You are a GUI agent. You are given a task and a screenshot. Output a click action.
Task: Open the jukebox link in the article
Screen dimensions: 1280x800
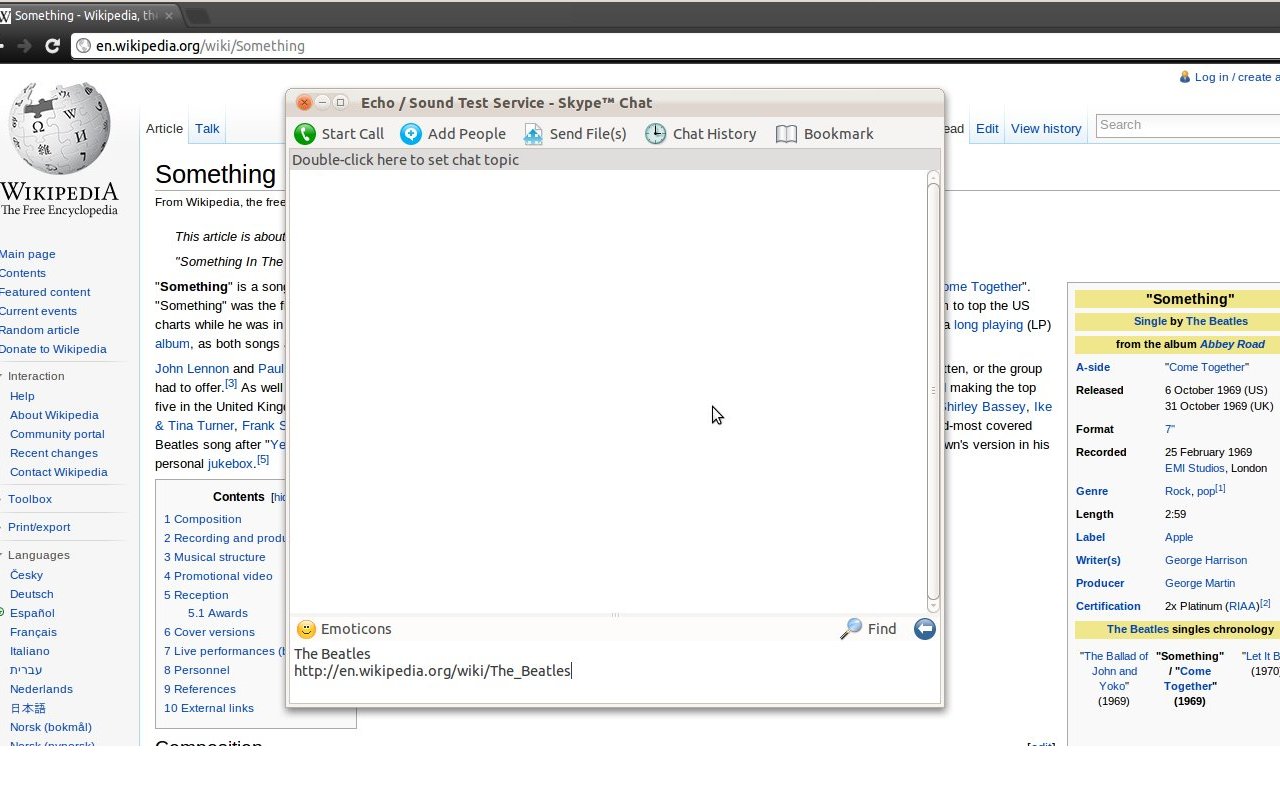pos(231,464)
